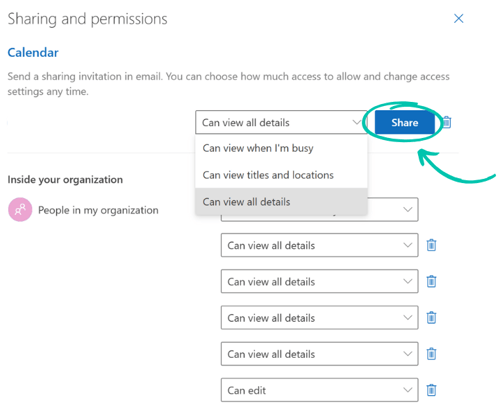Remove the Can edit permission entry

point(431,390)
